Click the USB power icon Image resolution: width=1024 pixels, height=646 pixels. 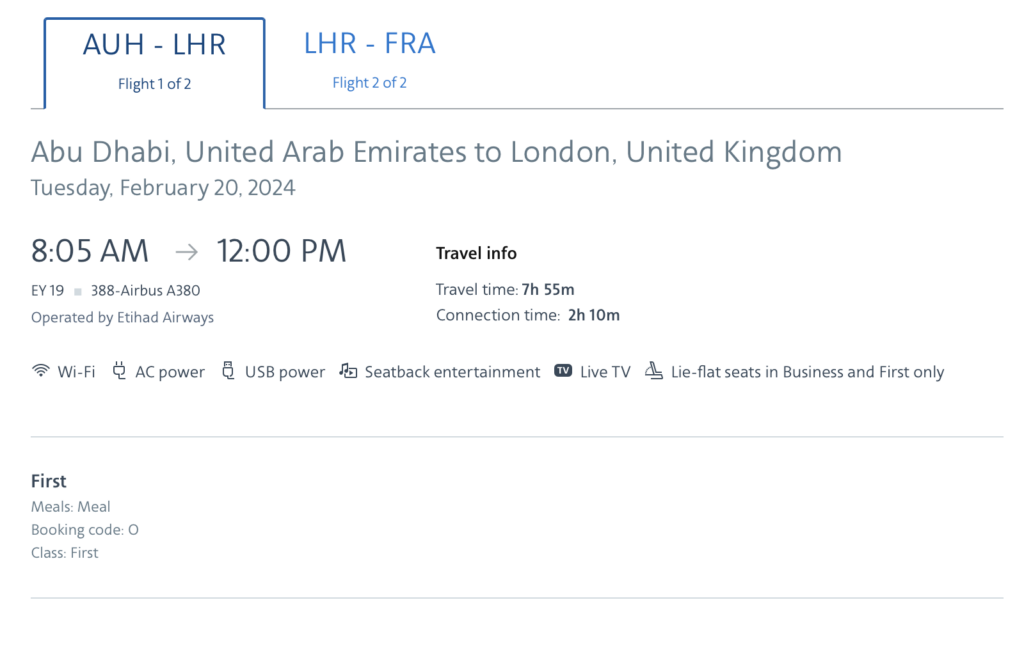pyautogui.click(x=228, y=371)
